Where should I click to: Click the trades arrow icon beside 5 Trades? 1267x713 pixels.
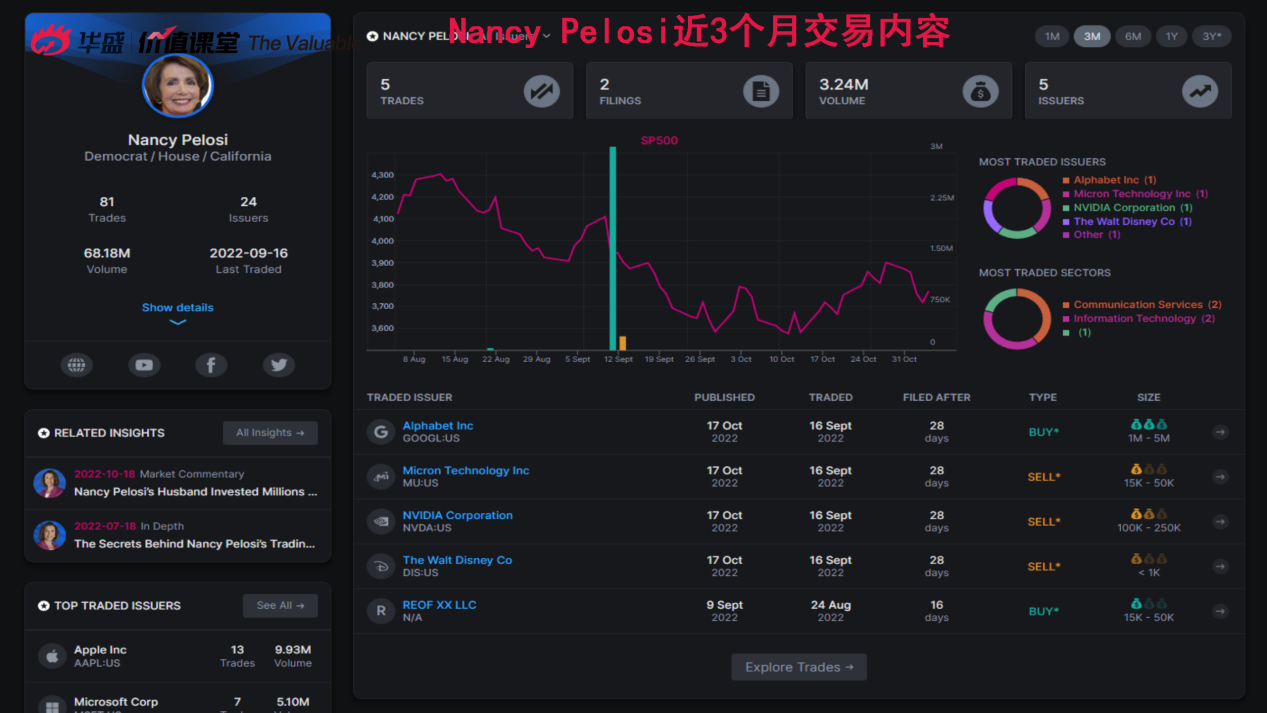coord(541,92)
